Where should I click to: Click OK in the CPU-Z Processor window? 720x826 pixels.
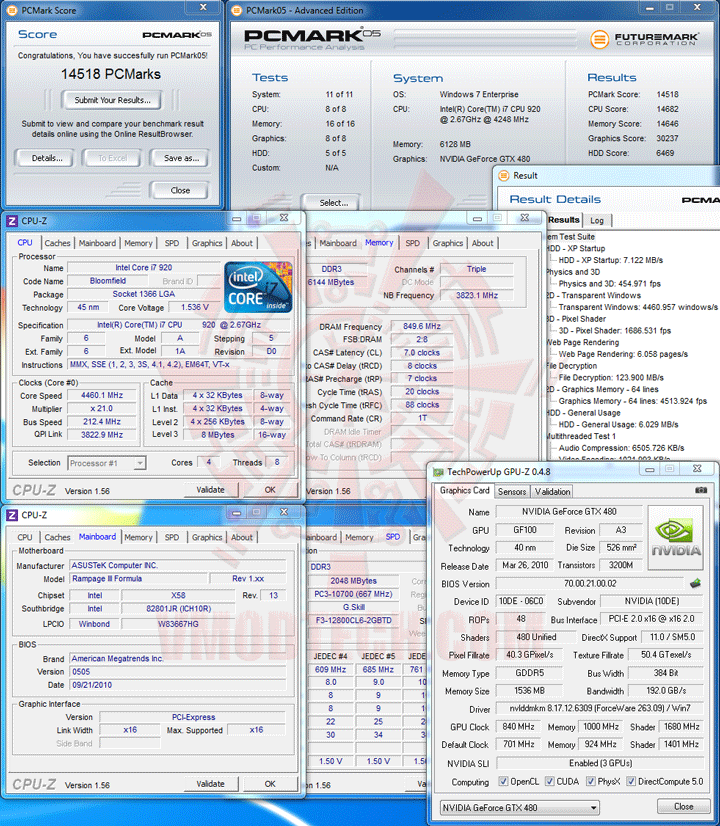270,490
